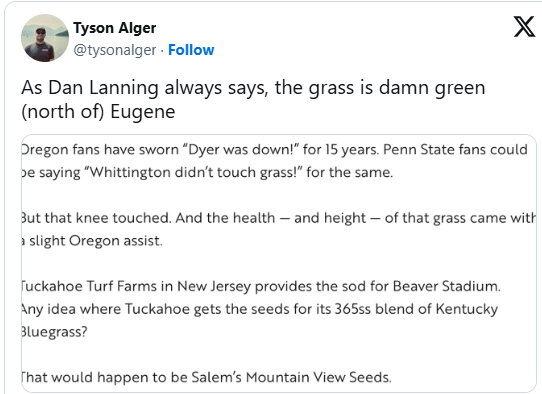Open the paragraph starting "Oregon fans have sworn"

(x=274, y=161)
